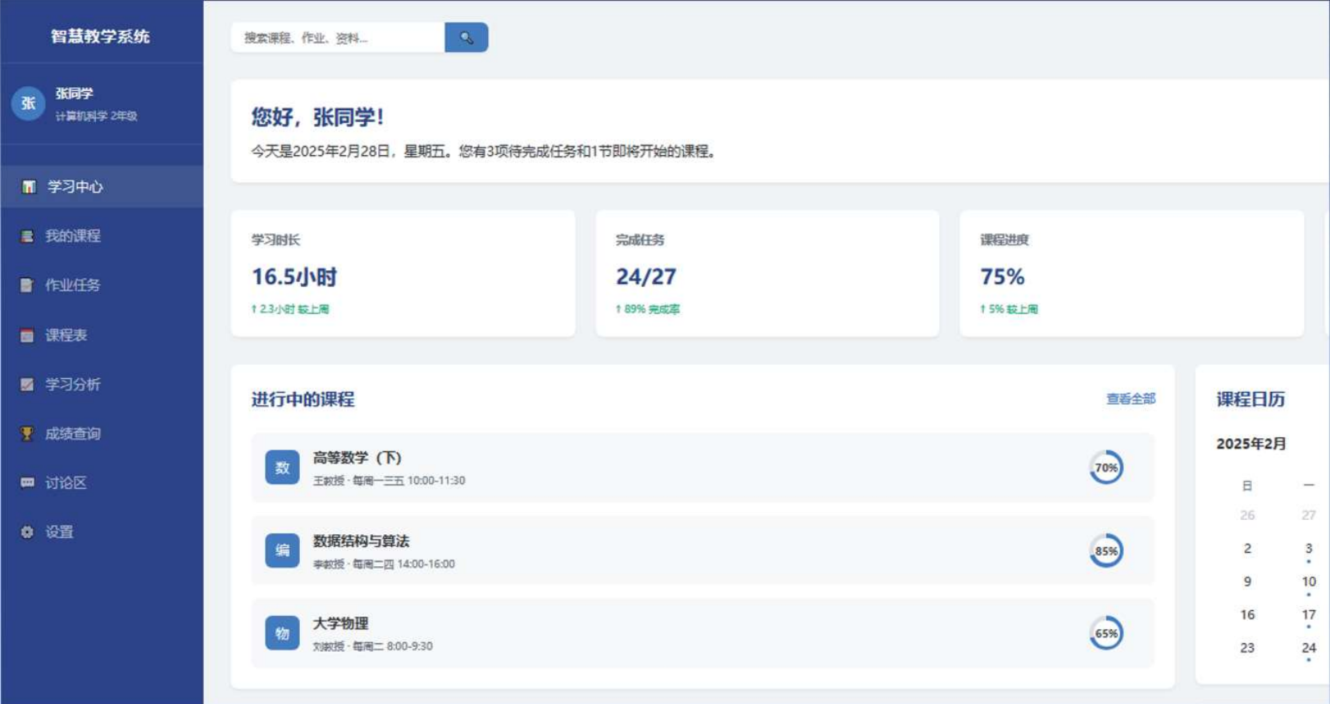Click the 我的课程 book icon

click(x=27, y=236)
